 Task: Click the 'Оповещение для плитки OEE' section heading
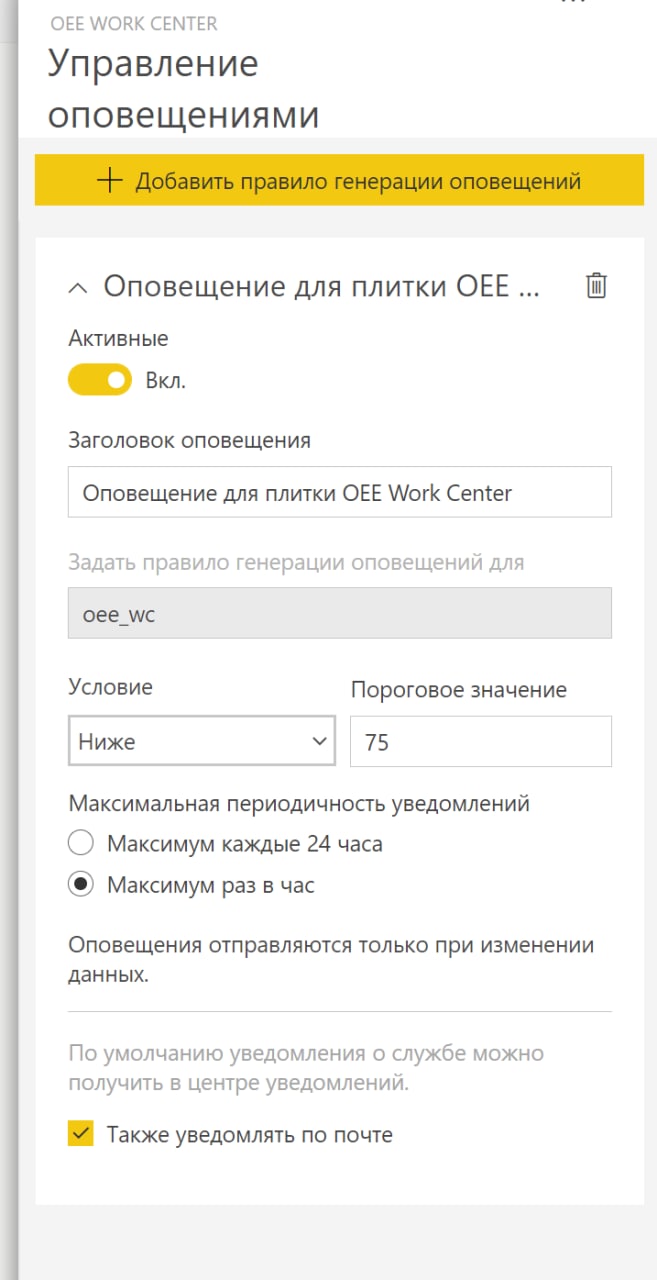tap(322, 287)
